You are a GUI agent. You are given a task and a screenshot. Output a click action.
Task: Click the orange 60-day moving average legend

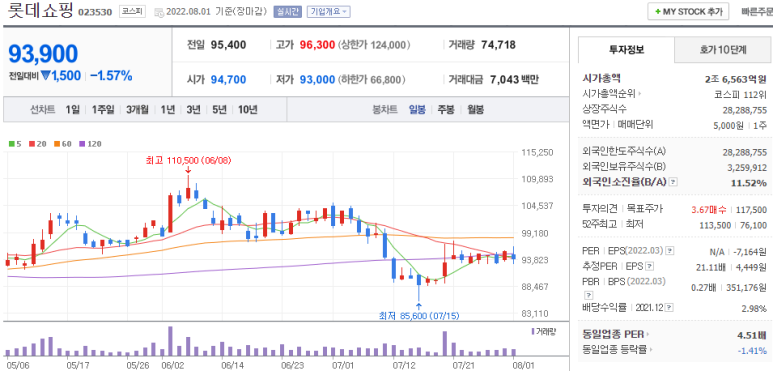point(62,144)
